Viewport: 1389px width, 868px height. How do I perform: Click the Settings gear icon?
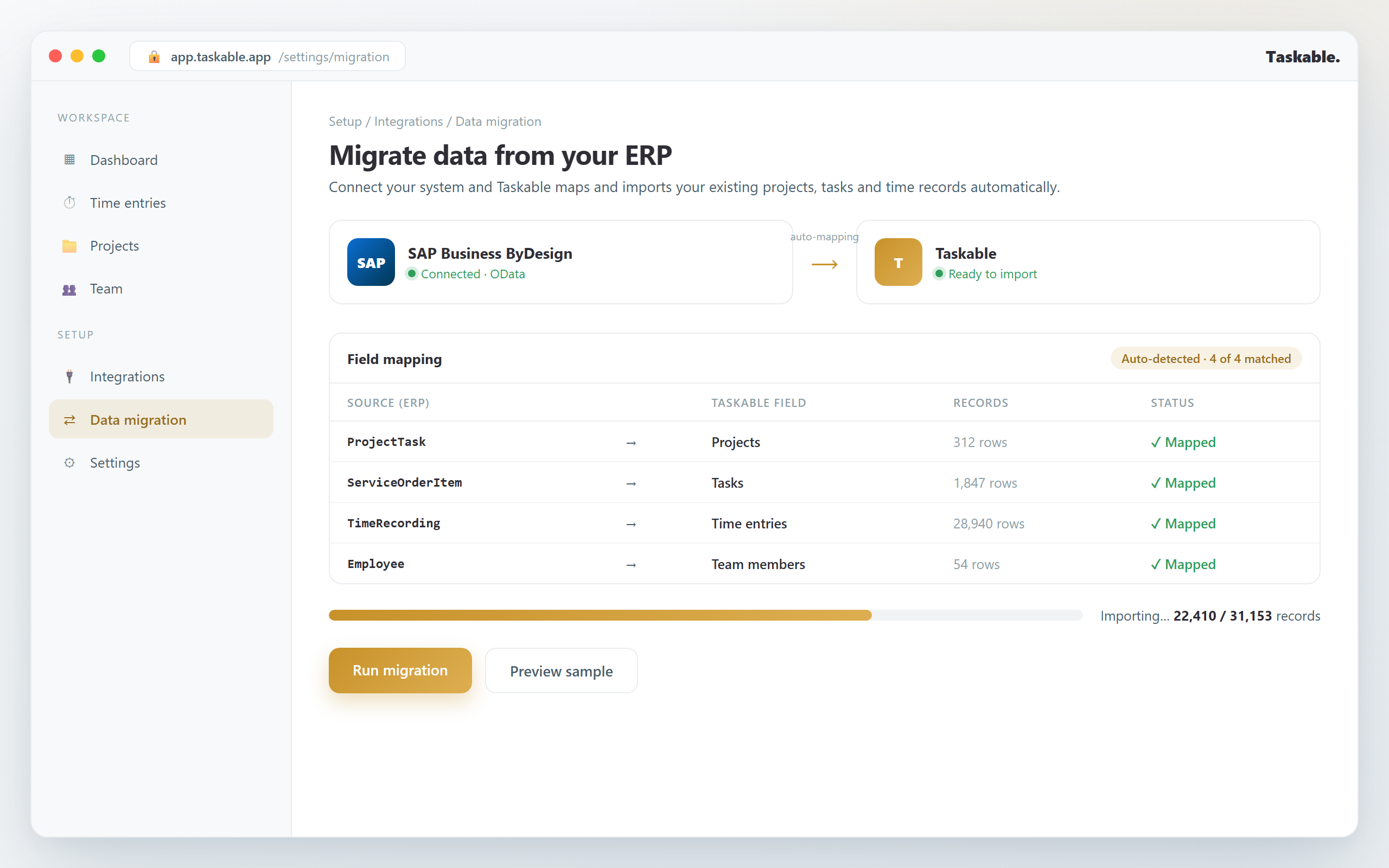(69, 463)
